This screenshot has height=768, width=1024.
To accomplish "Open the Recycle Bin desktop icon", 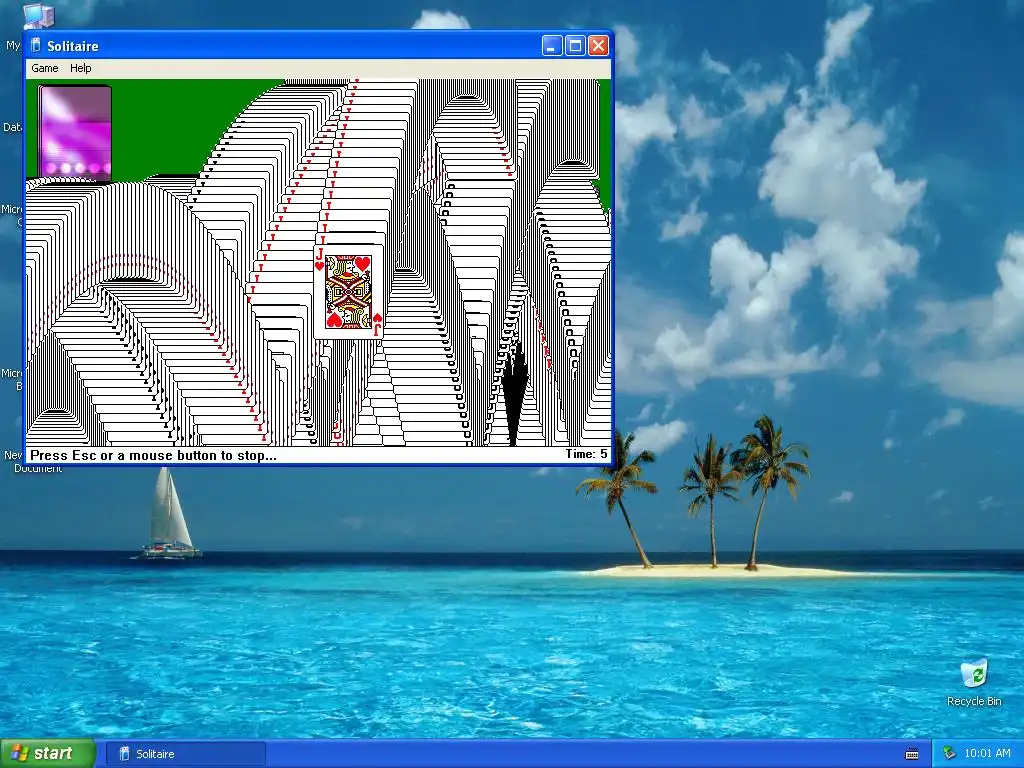I will [974, 683].
